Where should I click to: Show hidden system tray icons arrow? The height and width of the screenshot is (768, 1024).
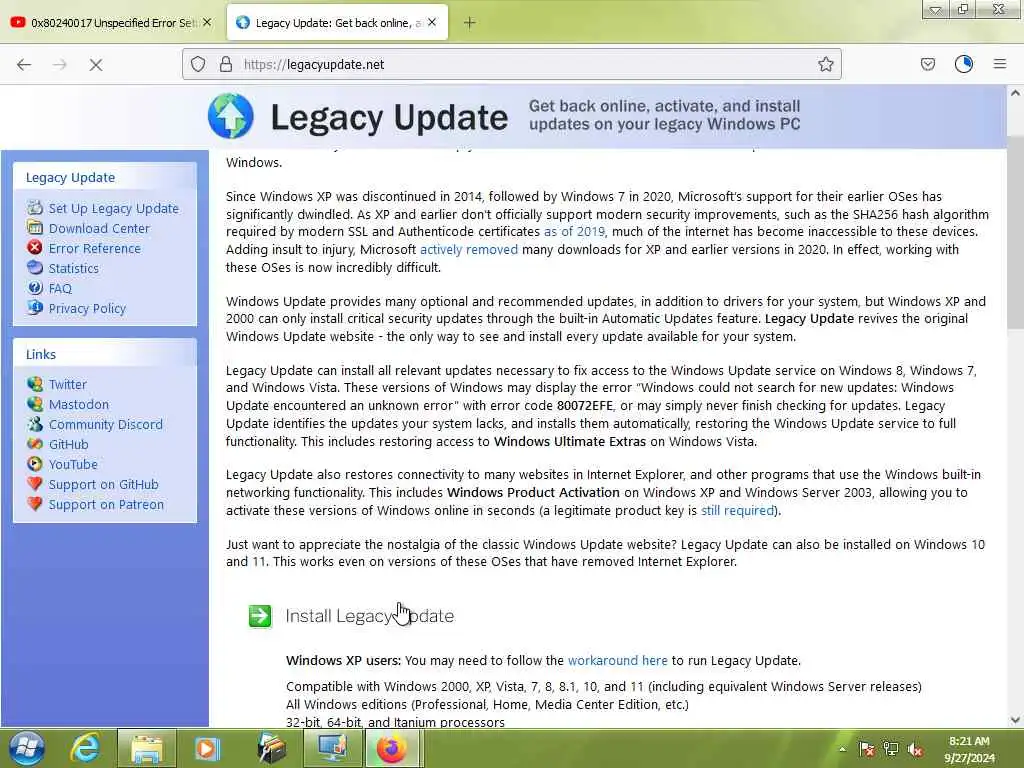842,749
